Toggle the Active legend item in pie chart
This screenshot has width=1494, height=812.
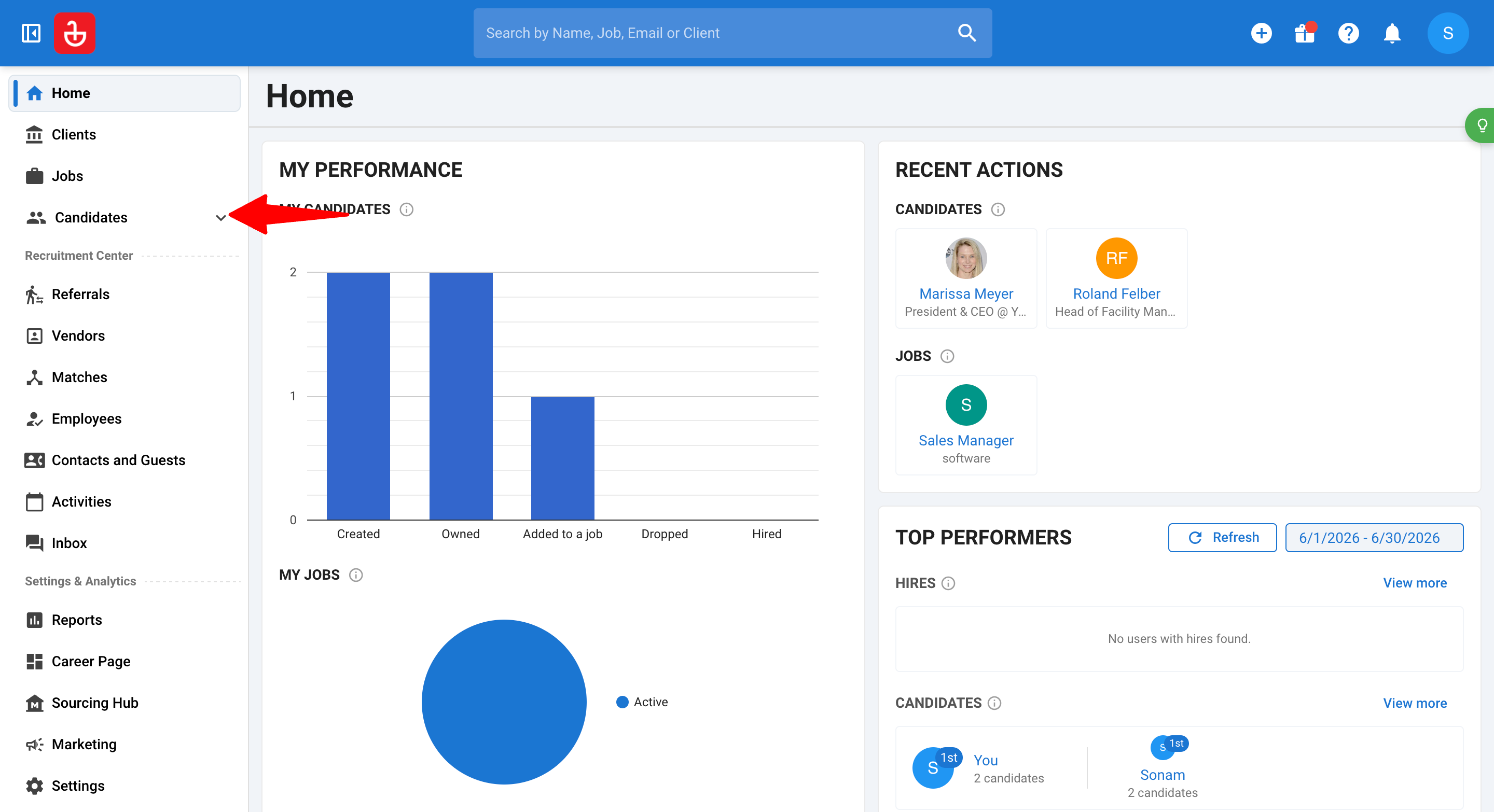[x=642, y=702]
